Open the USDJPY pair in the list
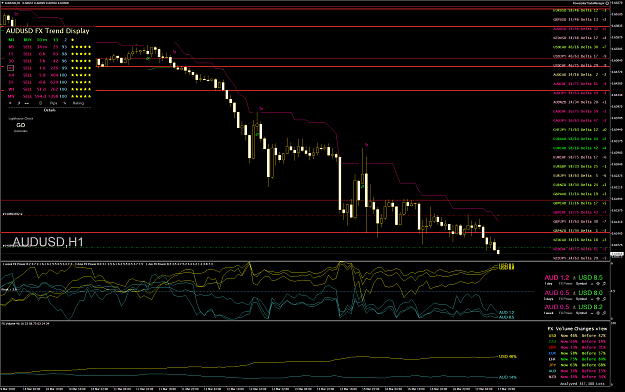 580,56
